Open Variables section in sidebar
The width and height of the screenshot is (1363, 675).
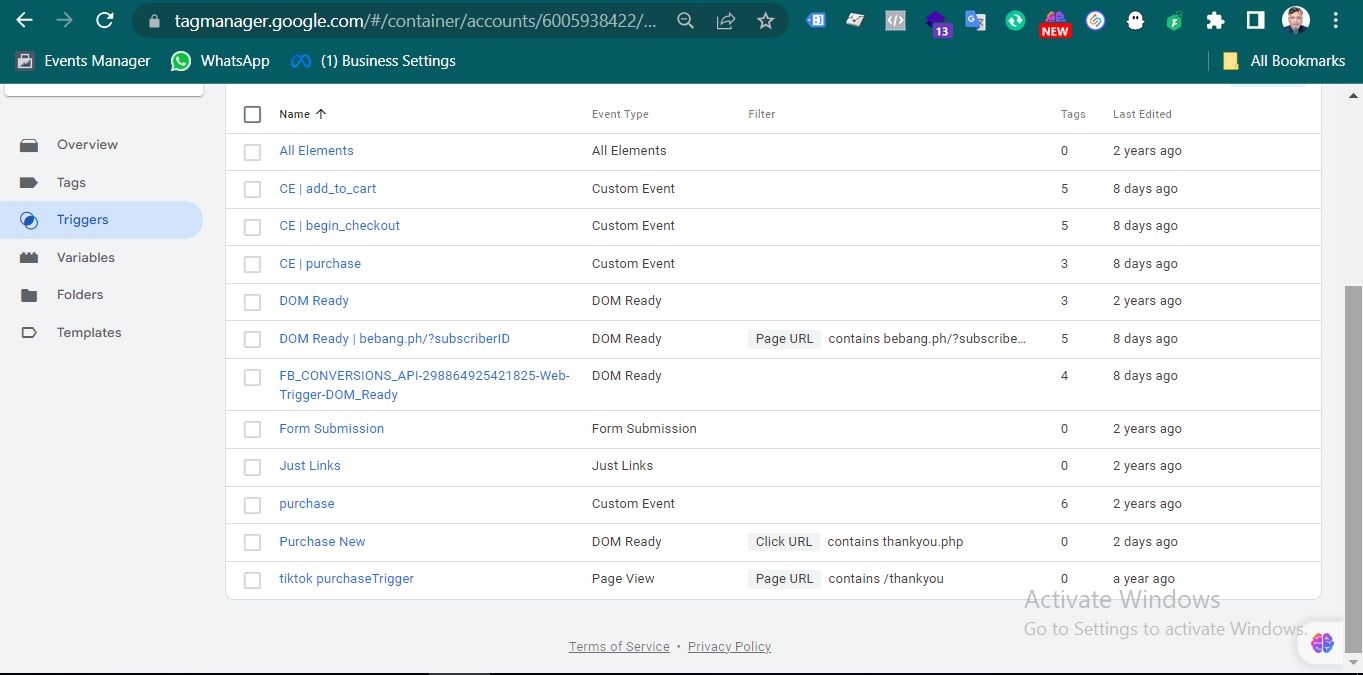click(85, 258)
